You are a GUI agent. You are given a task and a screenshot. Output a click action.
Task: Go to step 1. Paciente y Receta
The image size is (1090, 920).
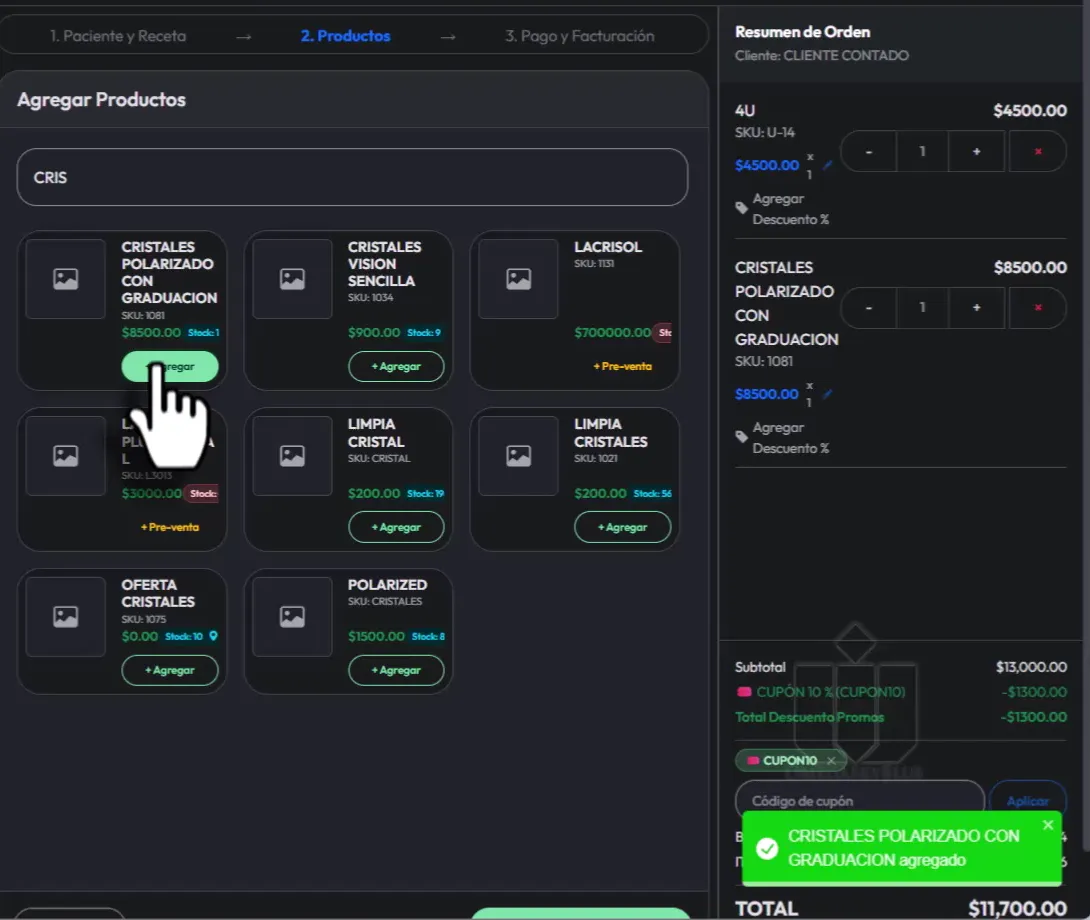pyautogui.click(x=118, y=36)
